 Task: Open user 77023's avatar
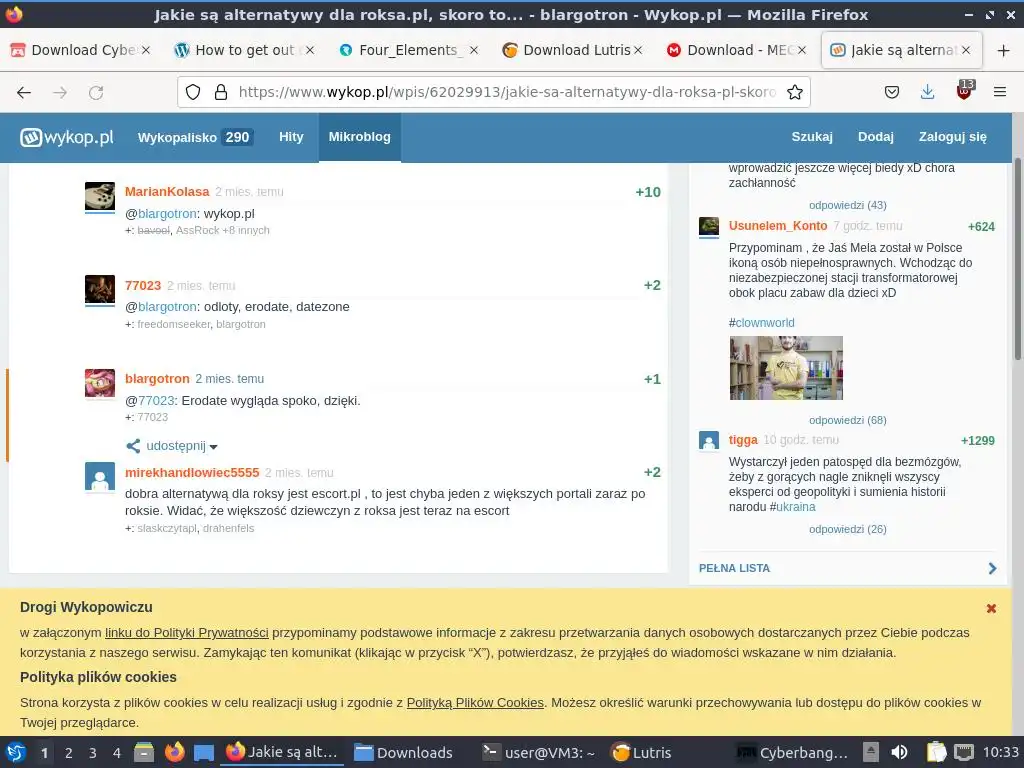coord(100,290)
